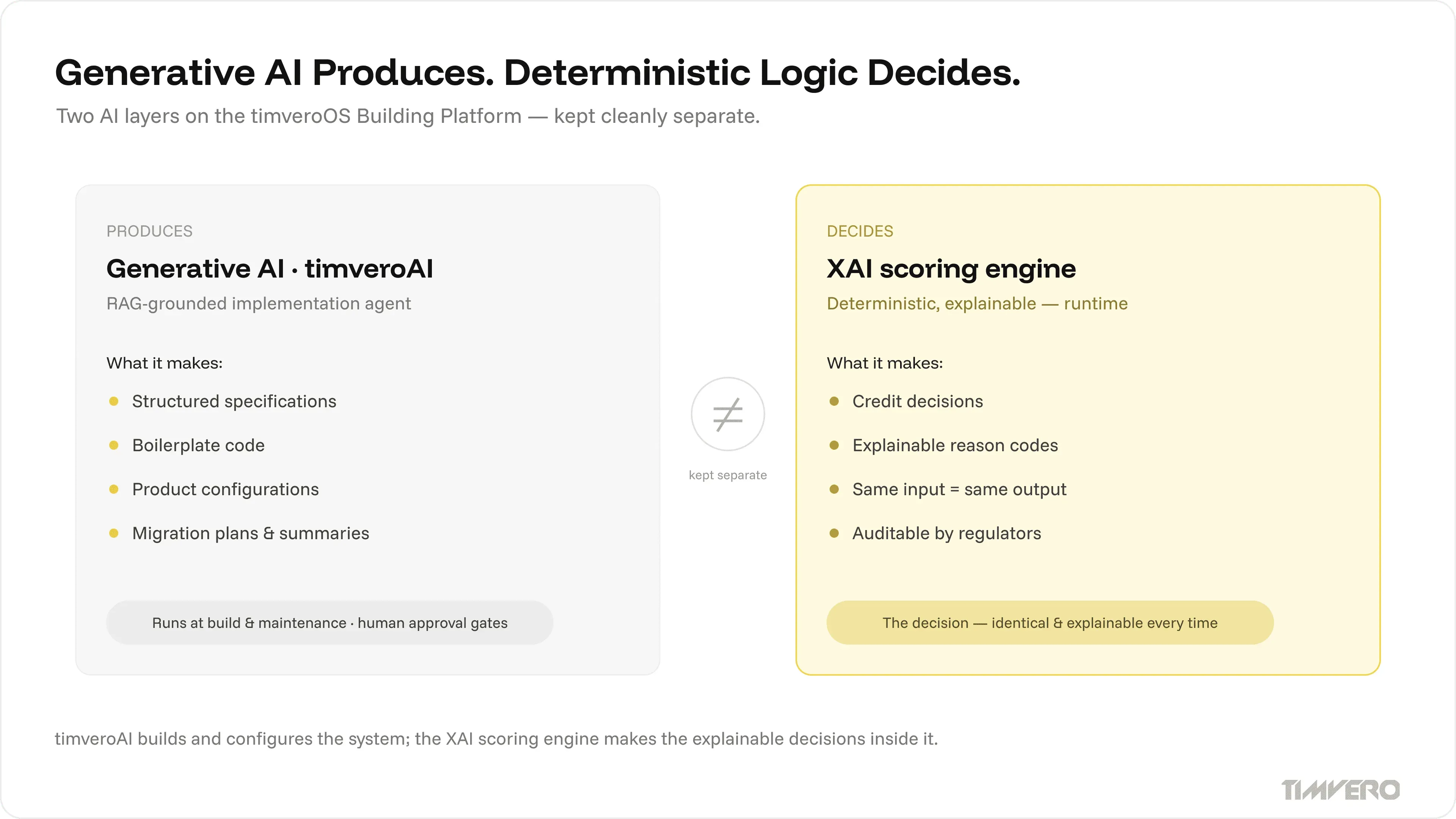Click the 'Migration plans & summaries' item
This screenshot has height=819, width=1456.
click(238, 533)
